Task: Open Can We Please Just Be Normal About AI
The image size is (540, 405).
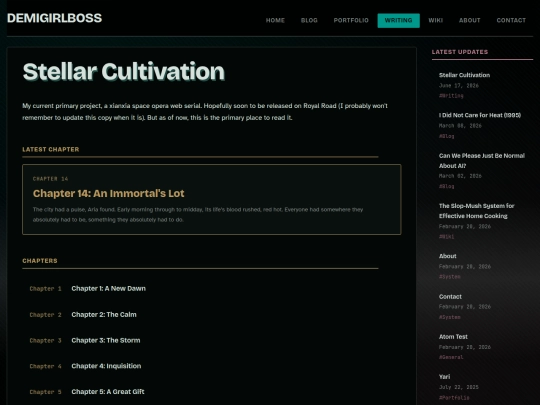Action: [482, 161]
